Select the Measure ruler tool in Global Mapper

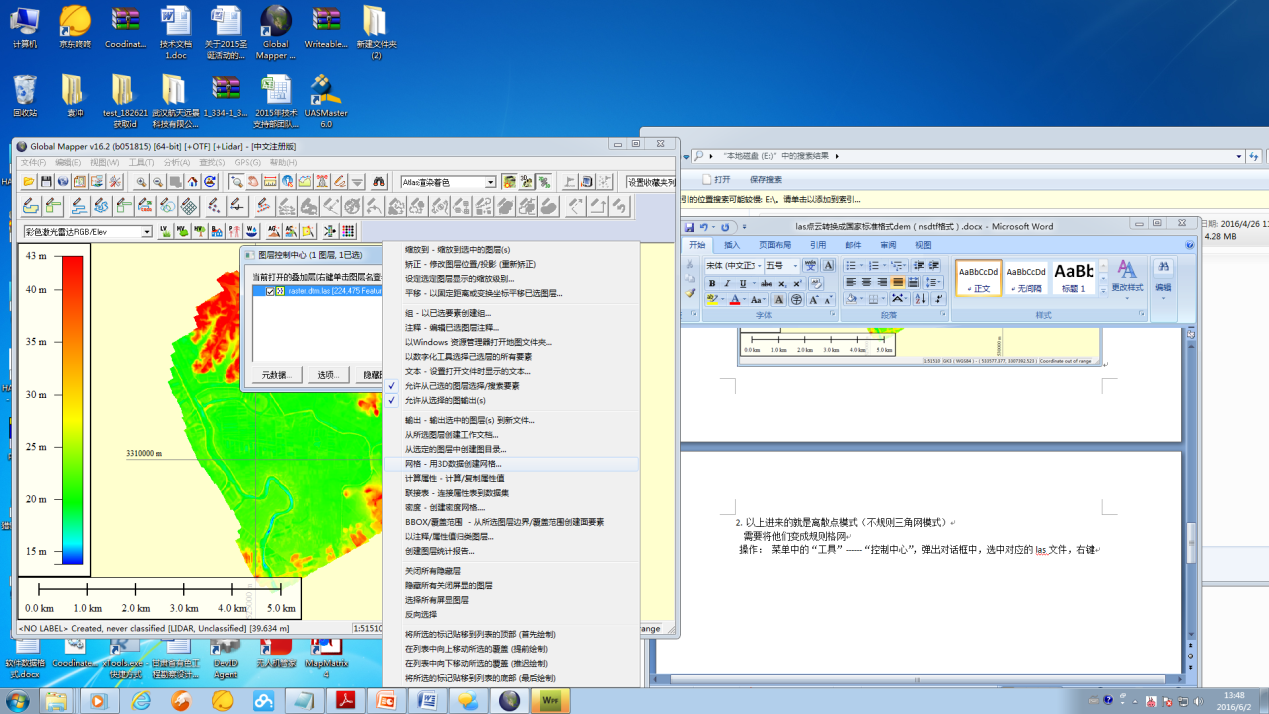click(270, 181)
